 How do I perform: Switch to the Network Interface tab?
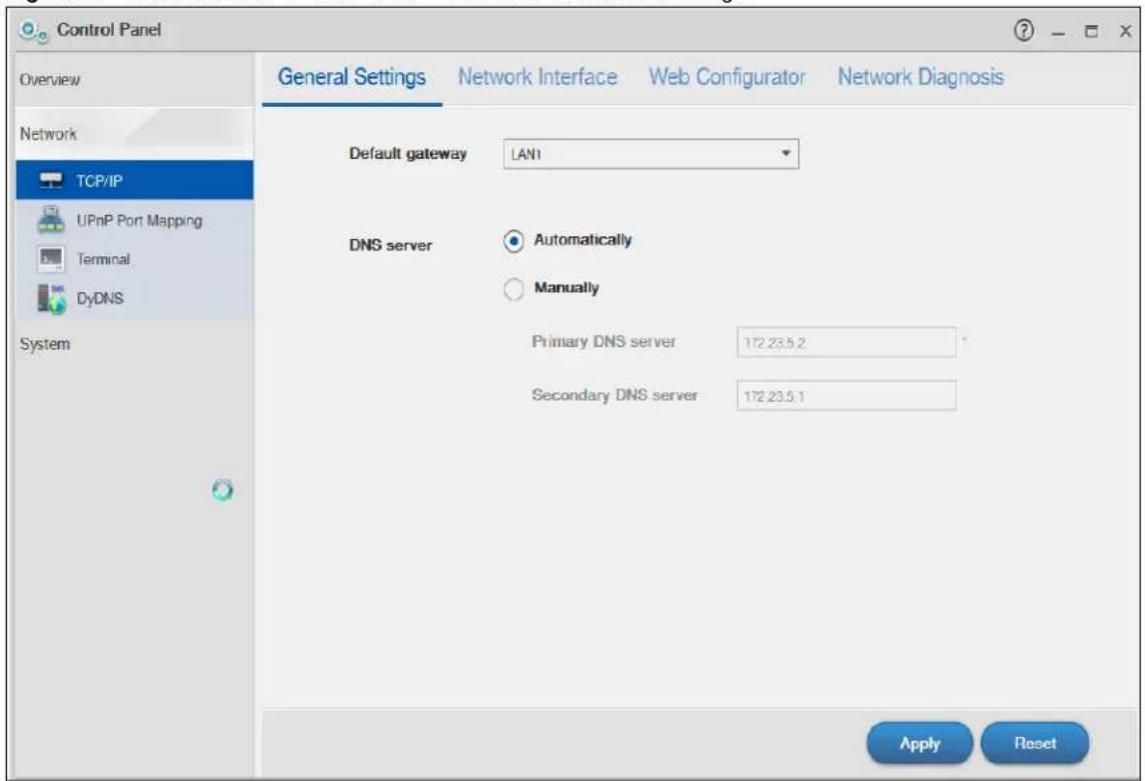click(x=537, y=77)
